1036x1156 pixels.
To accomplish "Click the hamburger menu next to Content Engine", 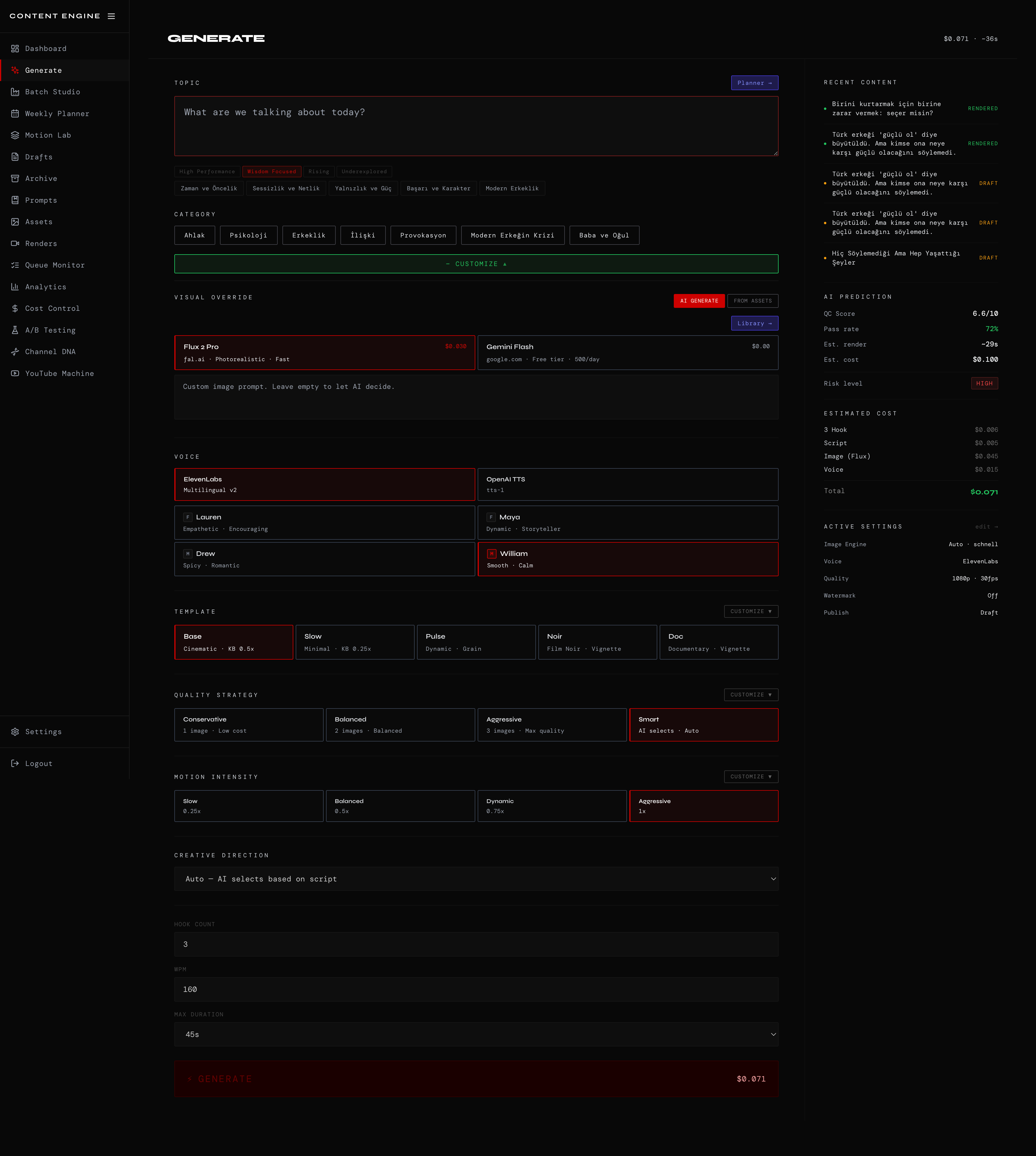I will 111,16.
